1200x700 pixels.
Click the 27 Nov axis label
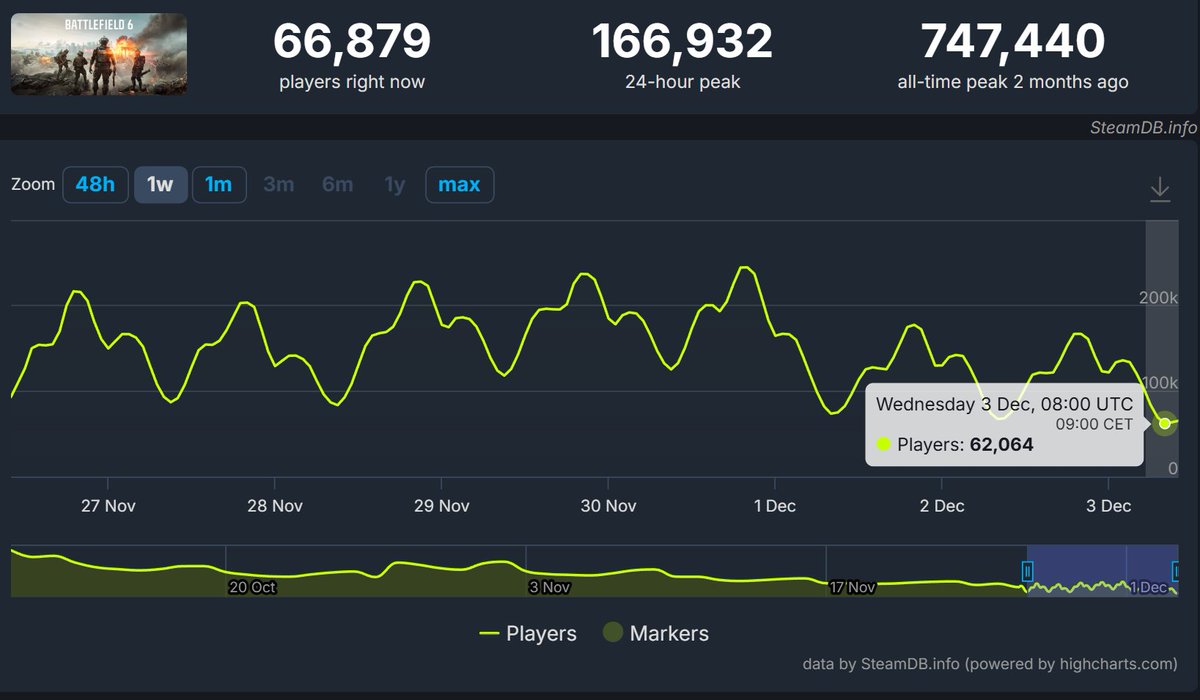click(107, 506)
